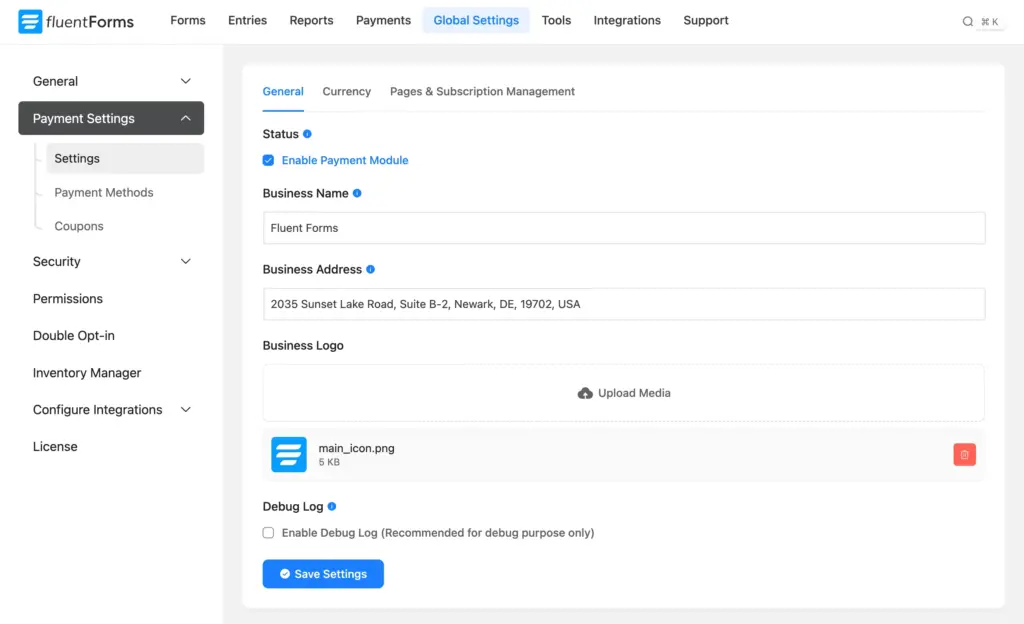Open Pages & Subscription Management tab
The height and width of the screenshot is (624, 1024).
[482, 91]
